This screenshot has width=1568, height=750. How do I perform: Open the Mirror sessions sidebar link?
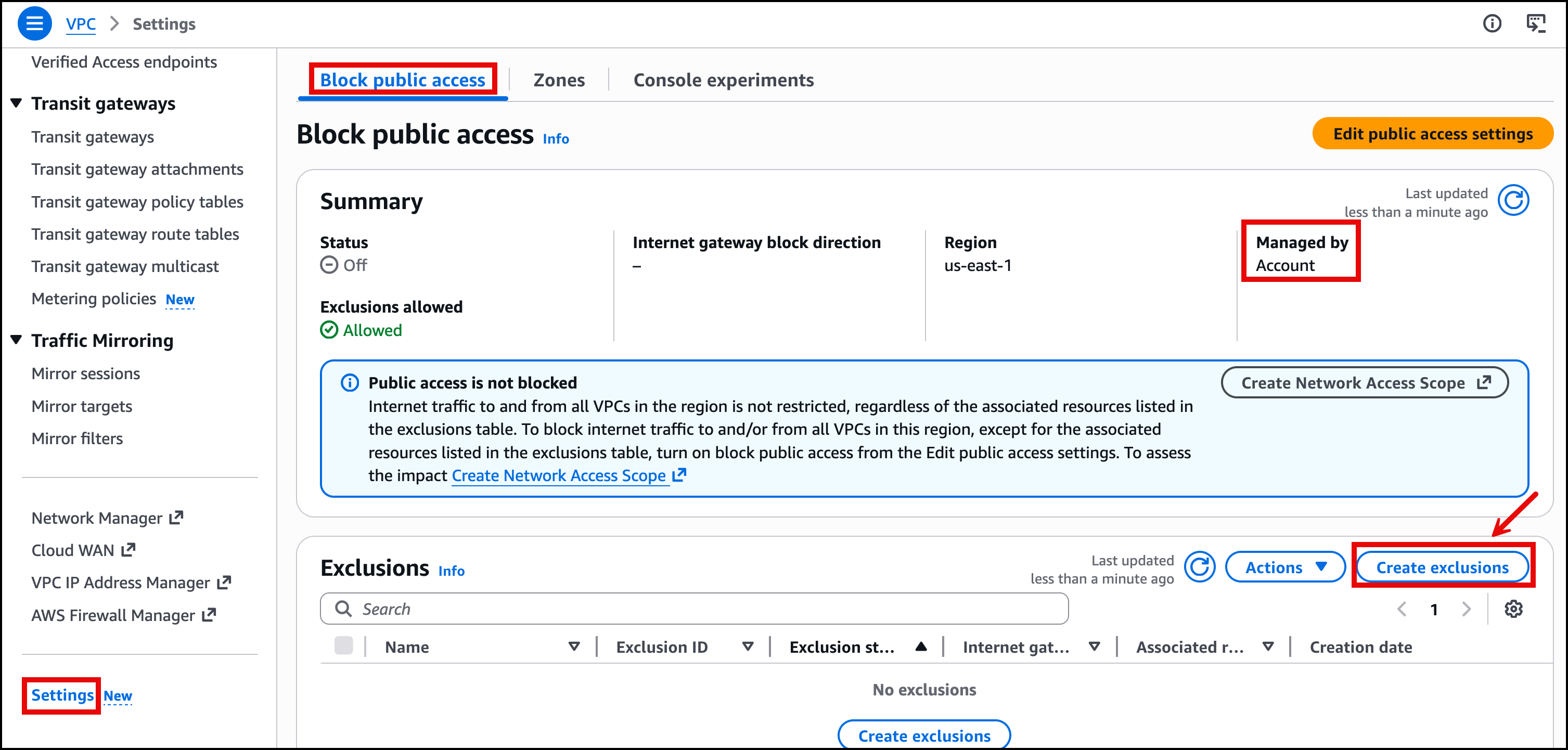85,373
